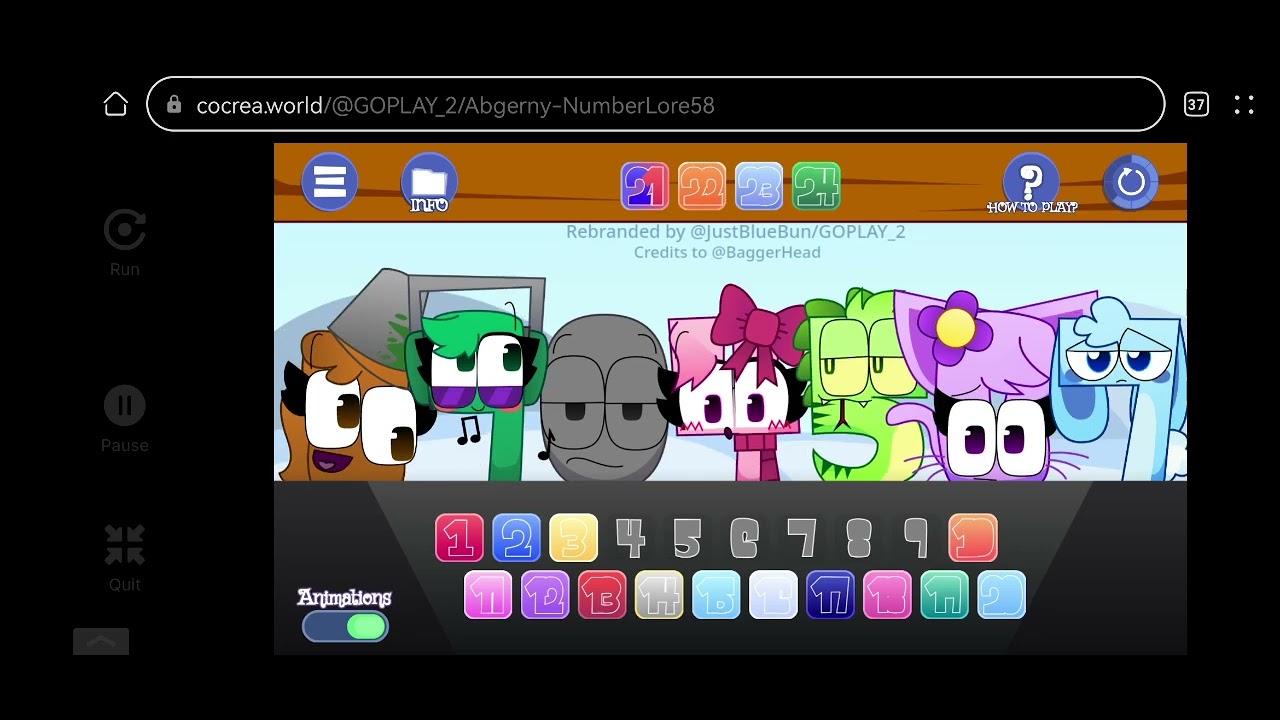The height and width of the screenshot is (720, 1280).
Task: Open the hamburger menu in the game header
Action: click(x=329, y=182)
